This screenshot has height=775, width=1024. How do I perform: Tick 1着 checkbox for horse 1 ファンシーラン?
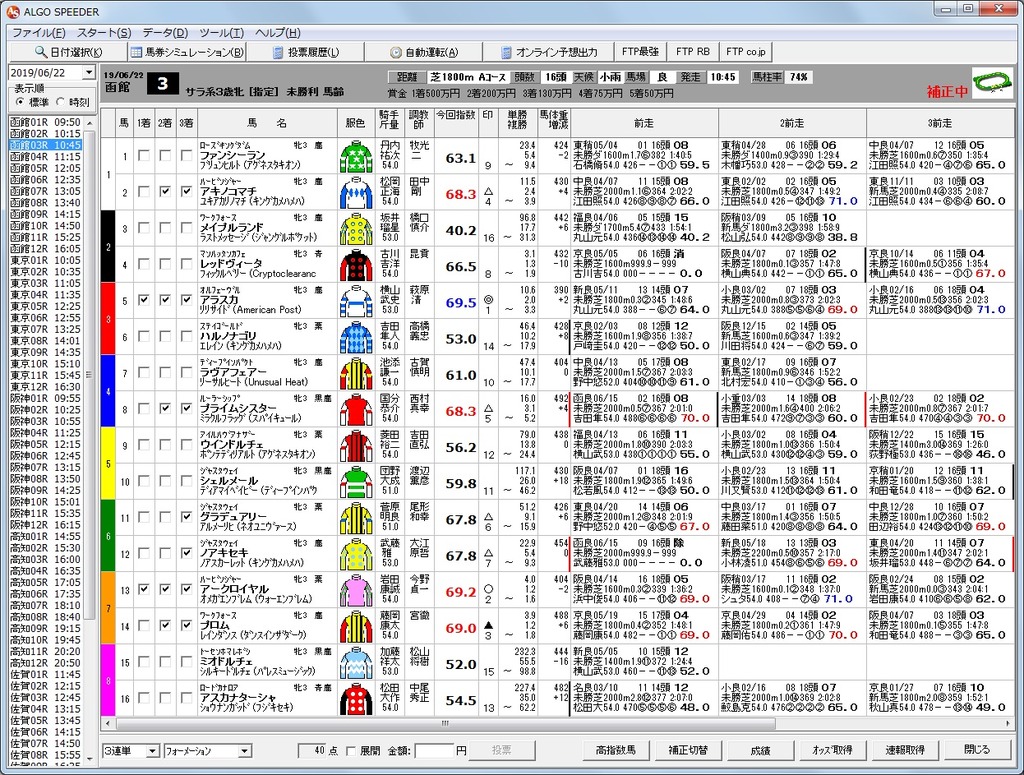(144, 155)
